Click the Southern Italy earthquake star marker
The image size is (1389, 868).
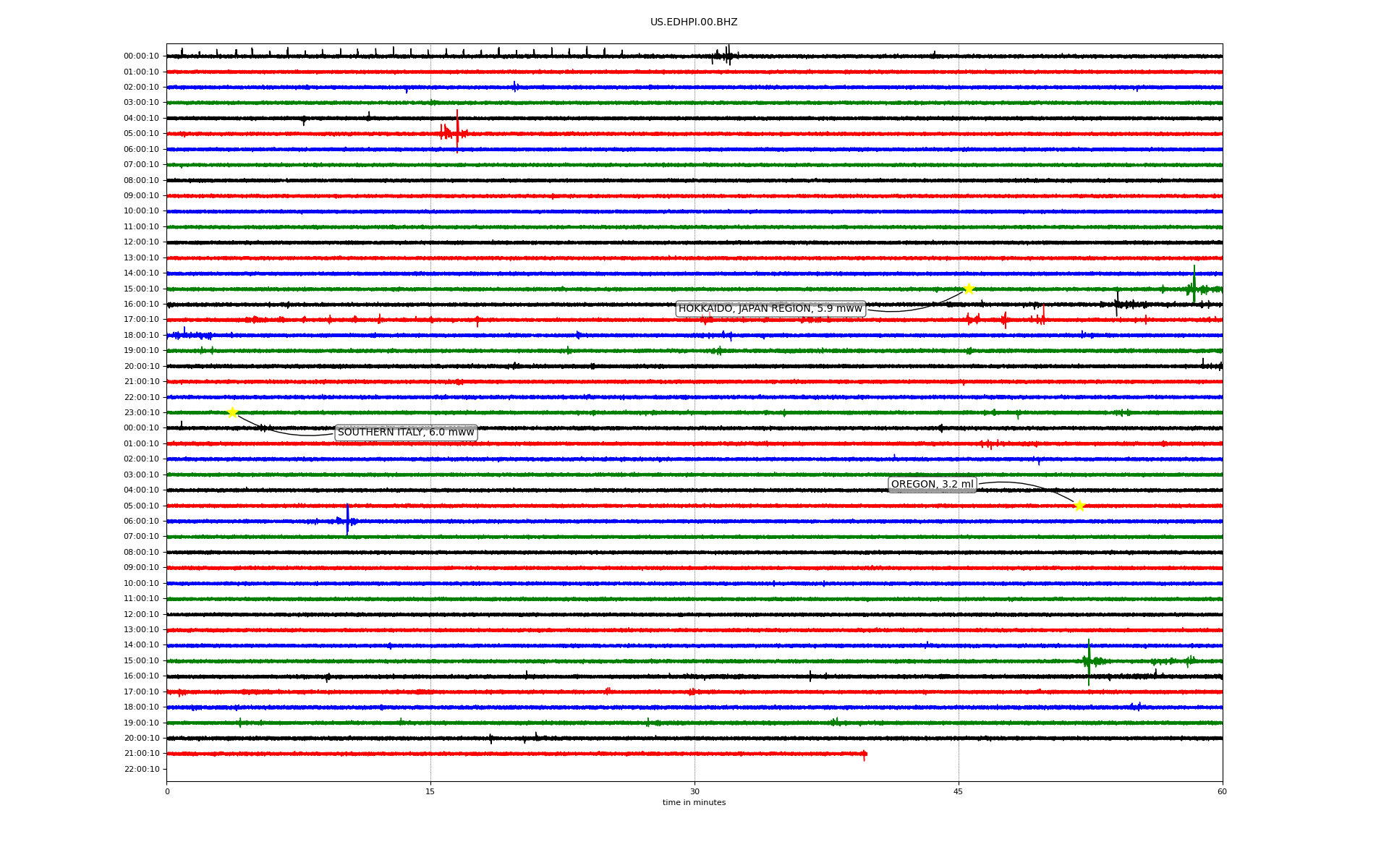coord(232,412)
